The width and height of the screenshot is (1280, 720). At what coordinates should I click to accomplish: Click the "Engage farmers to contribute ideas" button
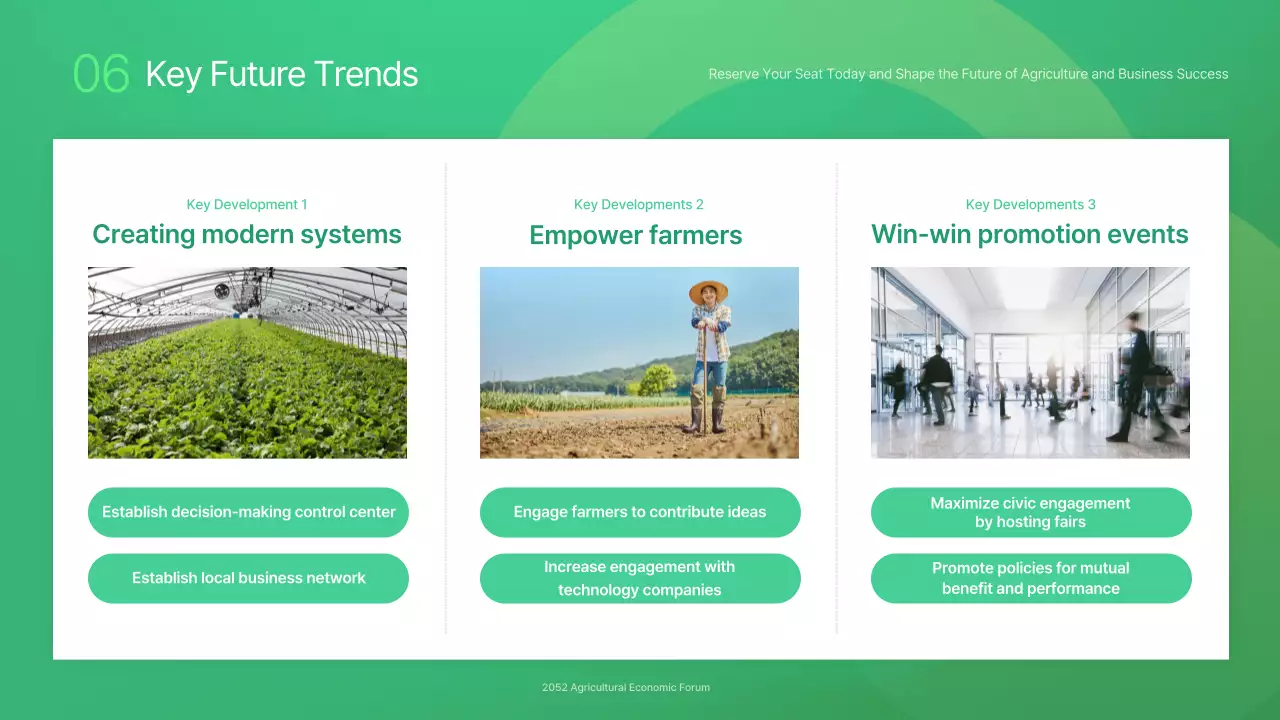click(639, 512)
